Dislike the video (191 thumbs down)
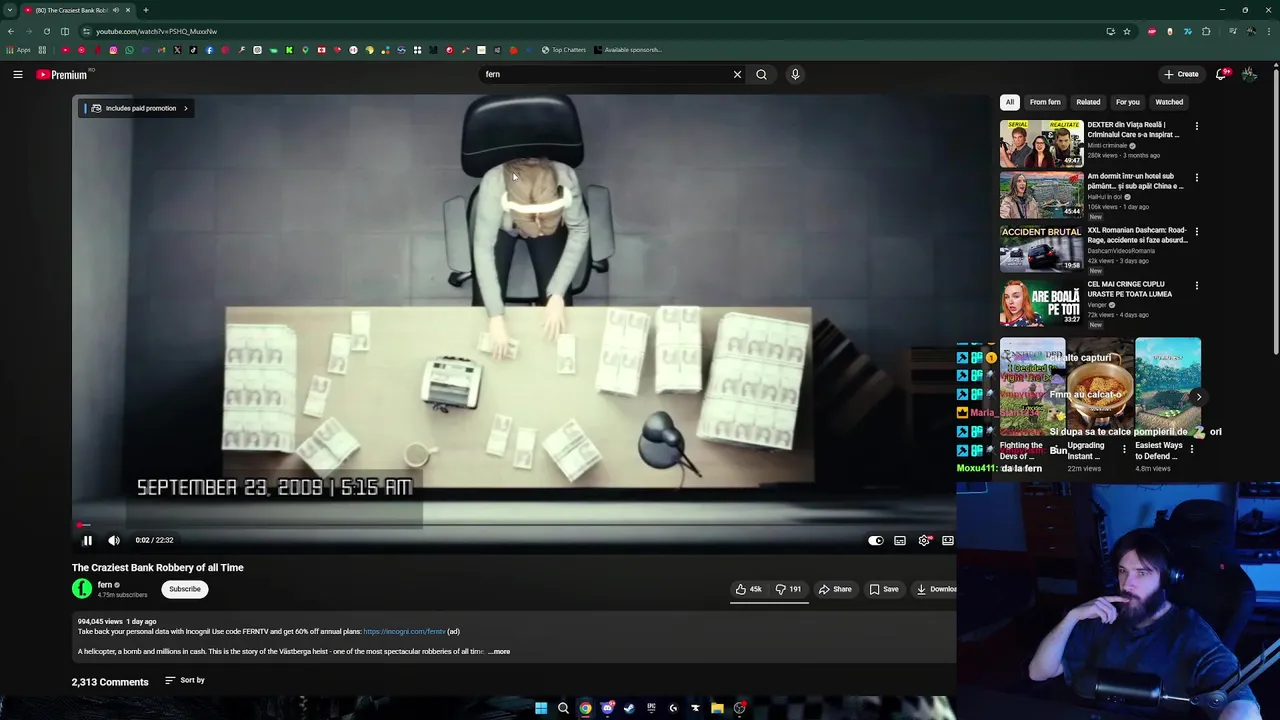 [x=789, y=589]
